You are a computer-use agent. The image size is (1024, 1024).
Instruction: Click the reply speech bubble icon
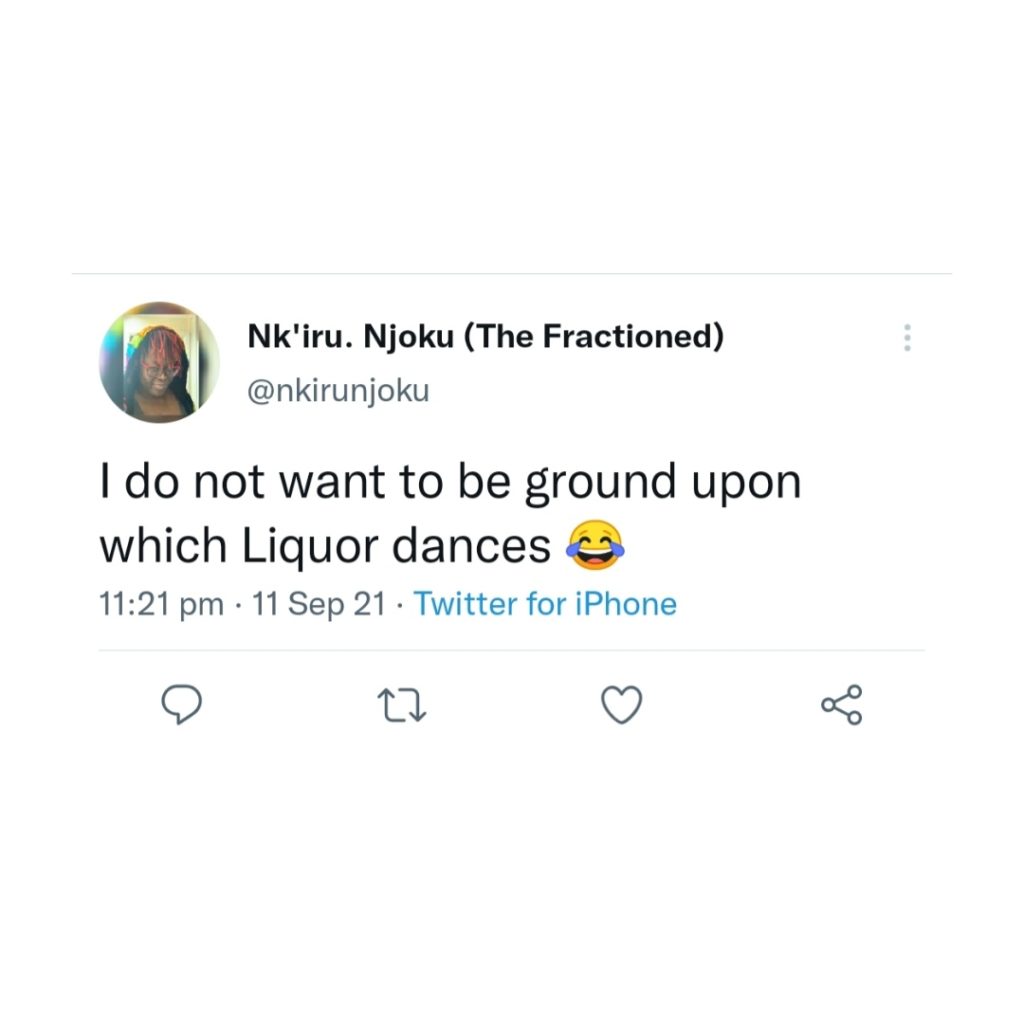(x=182, y=704)
